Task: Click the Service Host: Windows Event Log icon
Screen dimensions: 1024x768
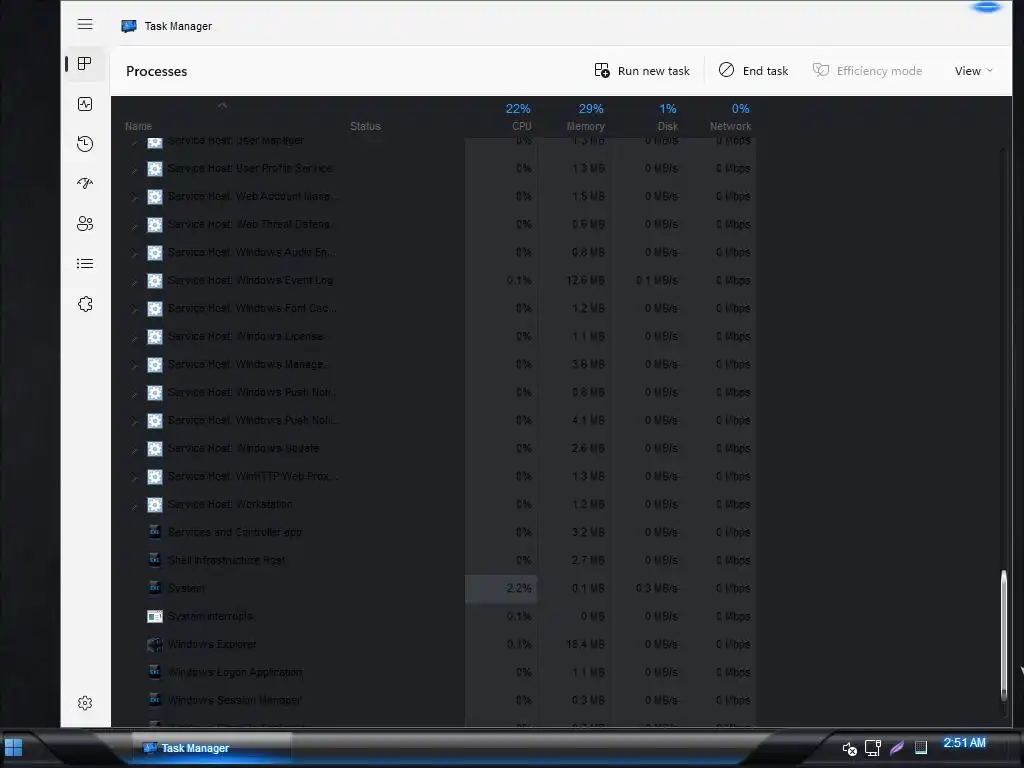Action: (x=155, y=281)
